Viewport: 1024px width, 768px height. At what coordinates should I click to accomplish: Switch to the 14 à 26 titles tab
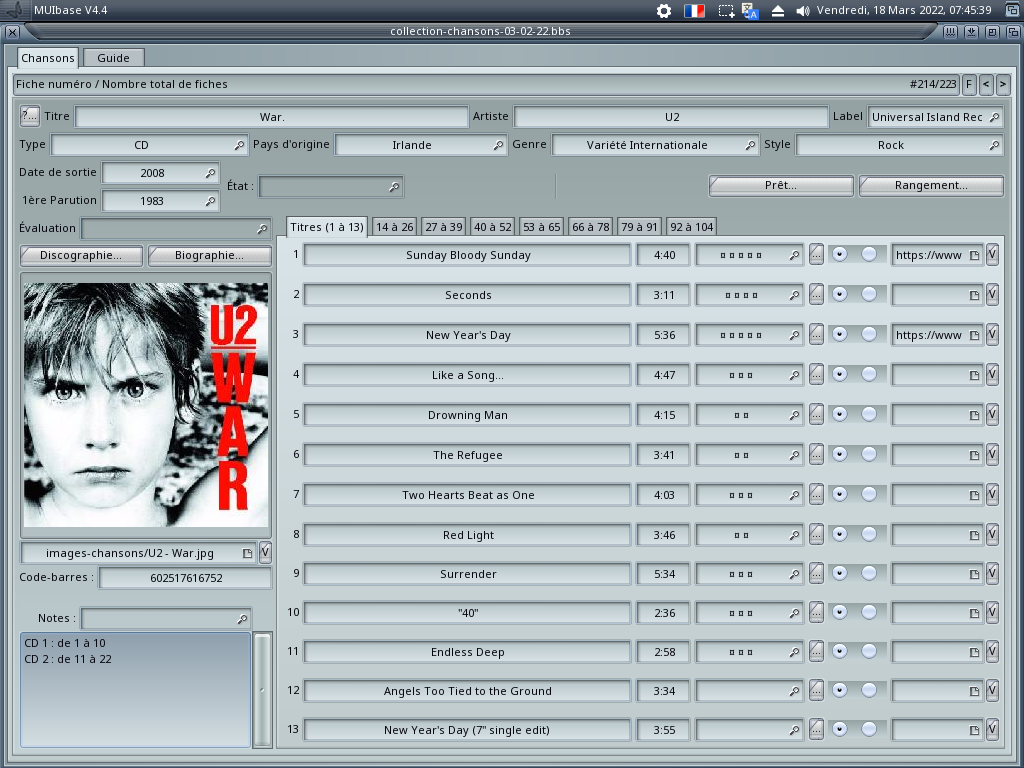pyautogui.click(x=394, y=227)
